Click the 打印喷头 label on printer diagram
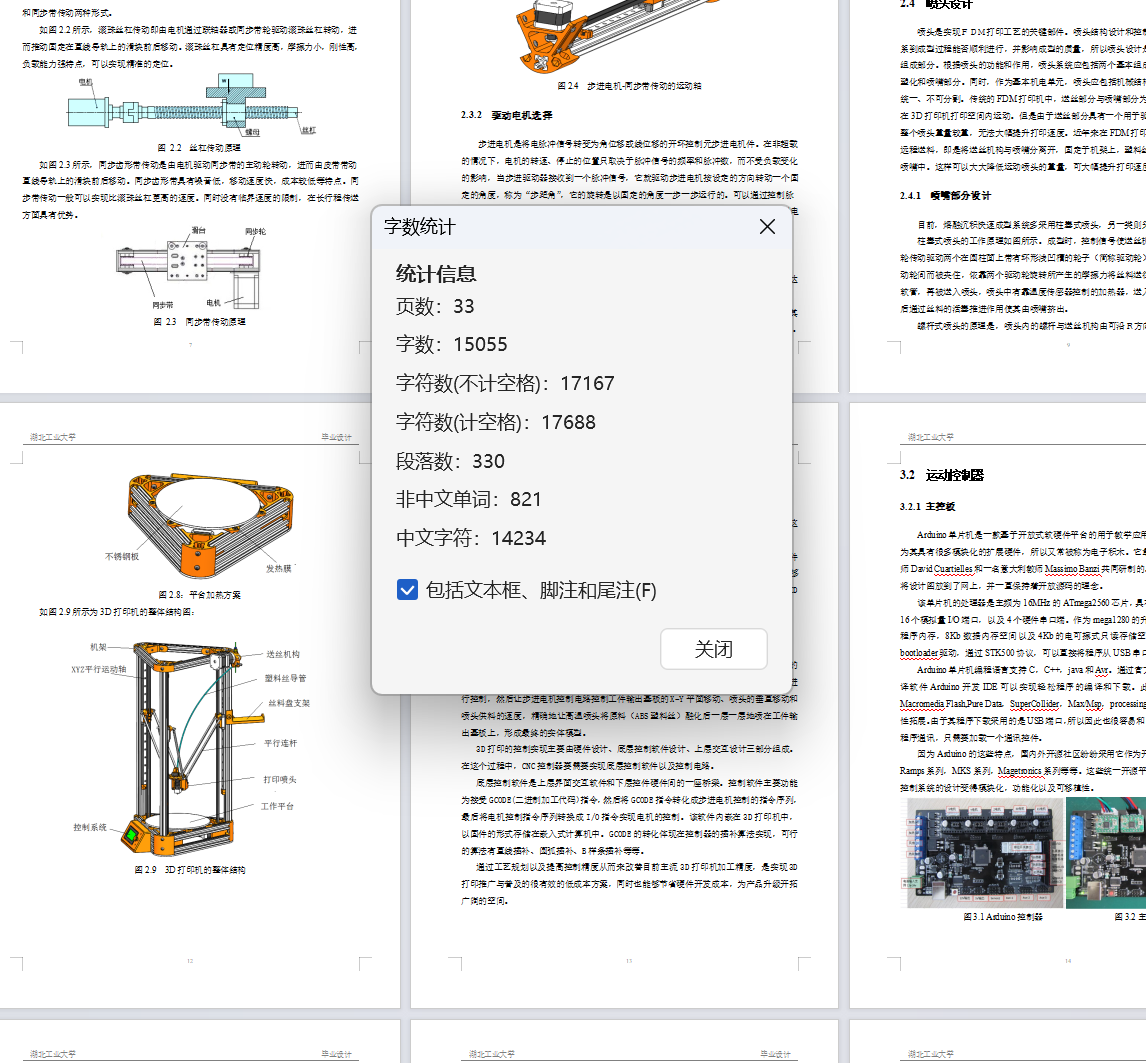 pyautogui.click(x=280, y=779)
